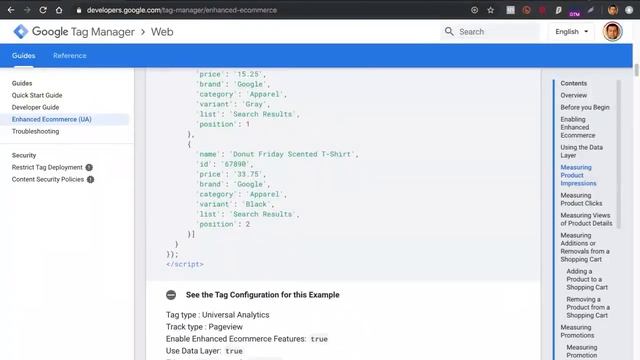This screenshot has width=640, height=360.
Task: Click the install plus-circle icon in address bar
Action: [474, 10]
